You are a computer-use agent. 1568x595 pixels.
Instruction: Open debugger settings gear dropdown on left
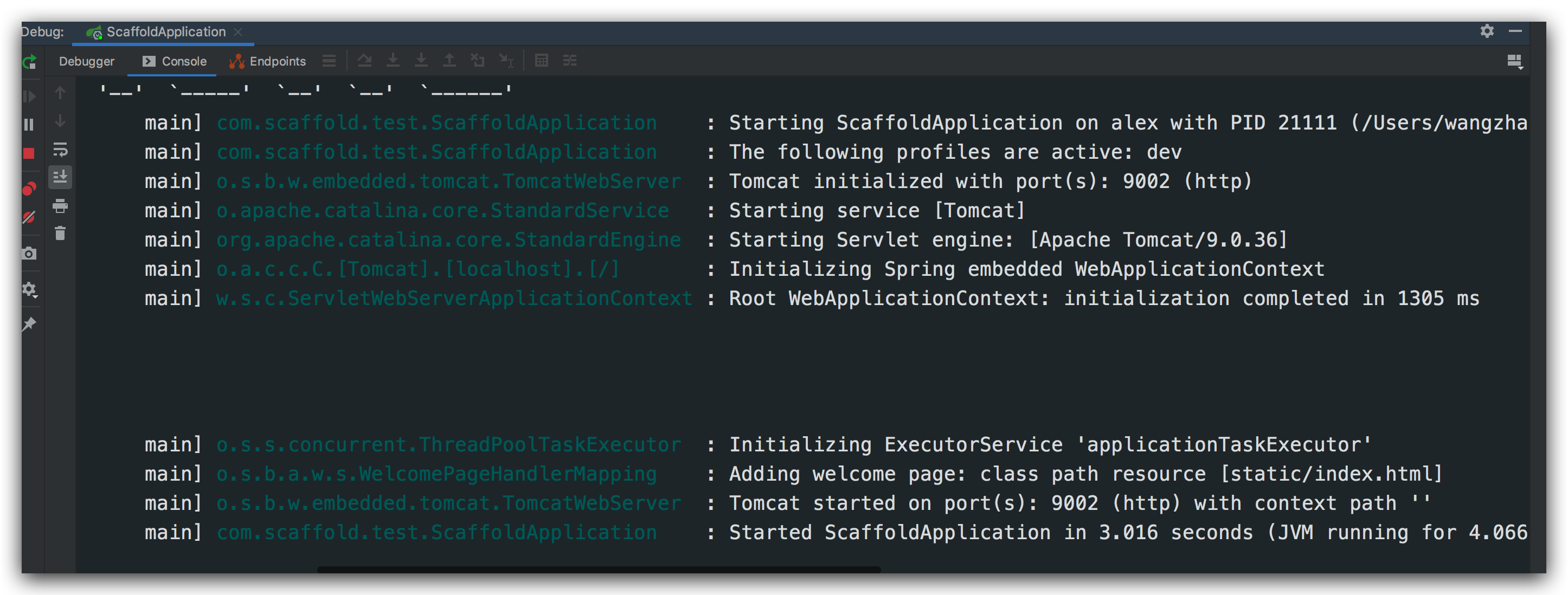pos(29,289)
